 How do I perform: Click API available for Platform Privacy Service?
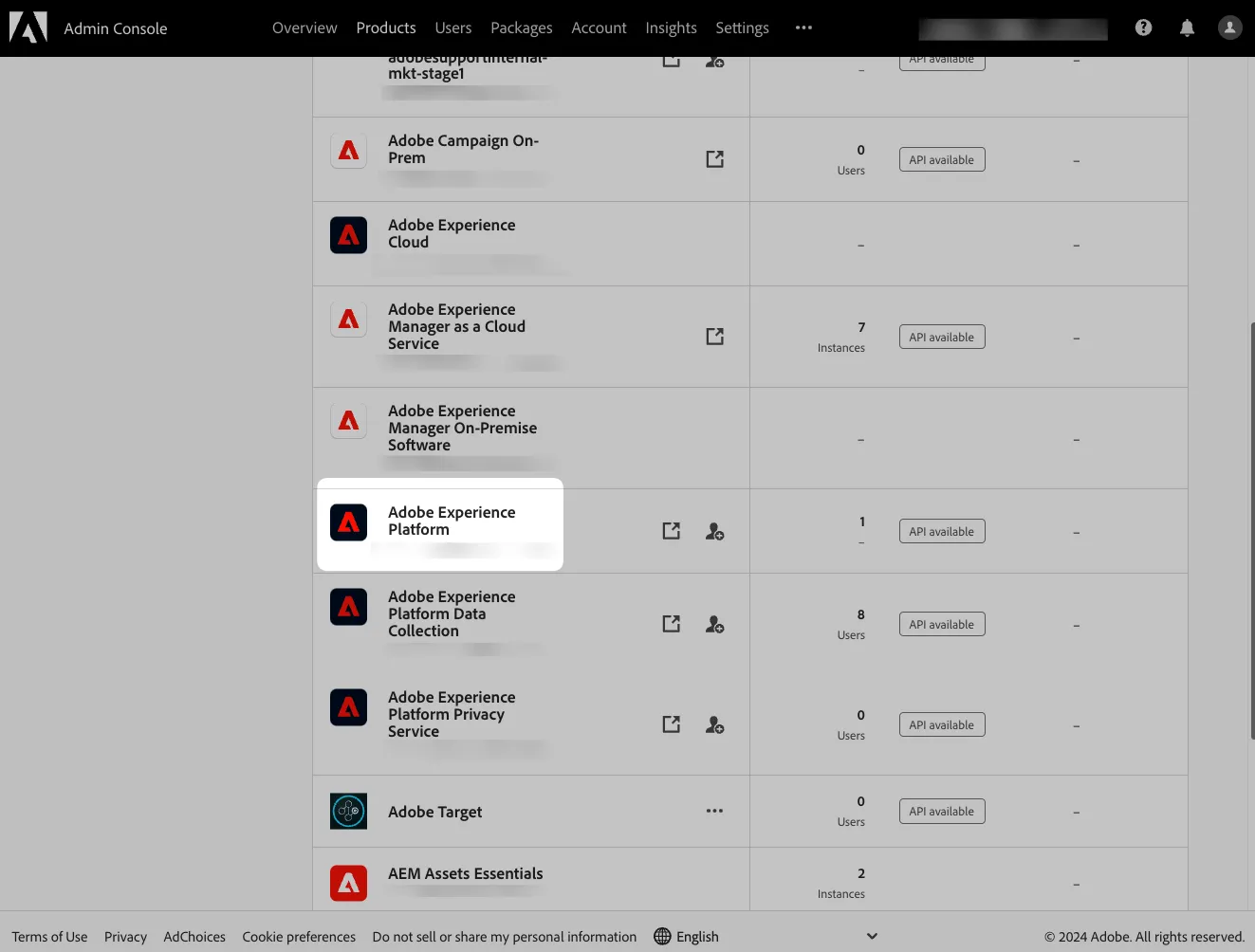coord(942,725)
